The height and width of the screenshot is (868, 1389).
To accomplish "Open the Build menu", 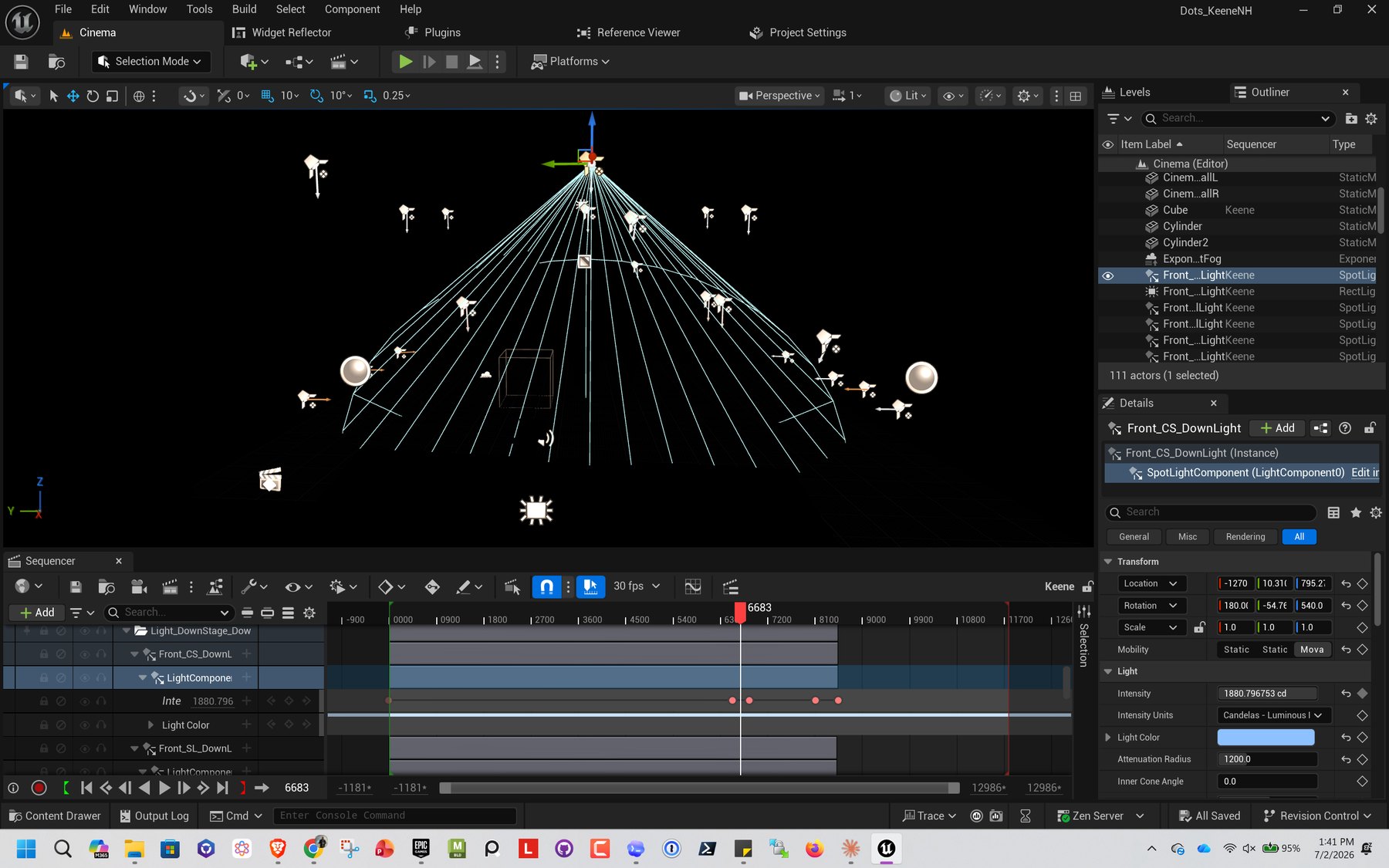I will [244, 9].
